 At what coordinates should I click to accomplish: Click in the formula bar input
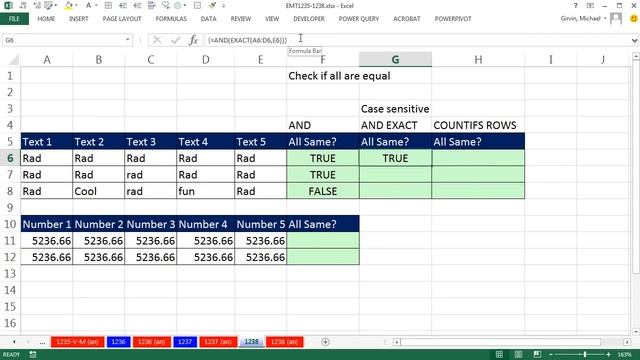point(416,40)
